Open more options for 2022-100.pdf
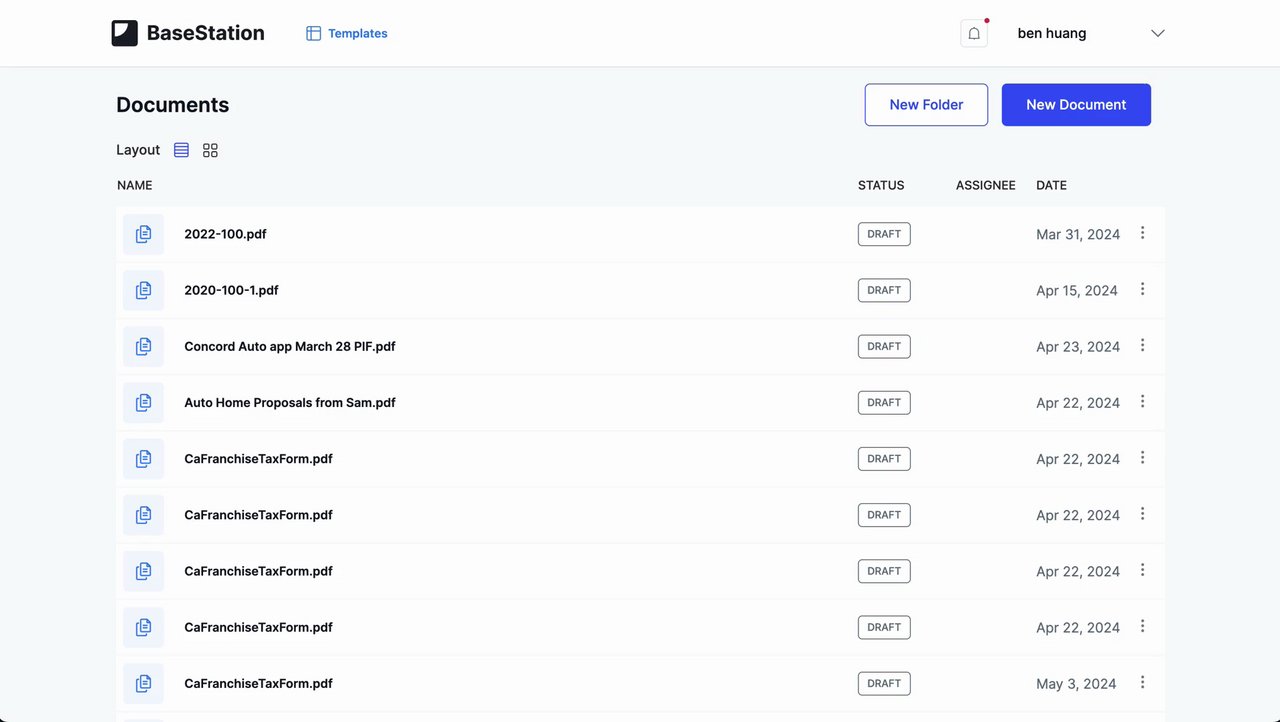 (1142, 233)
